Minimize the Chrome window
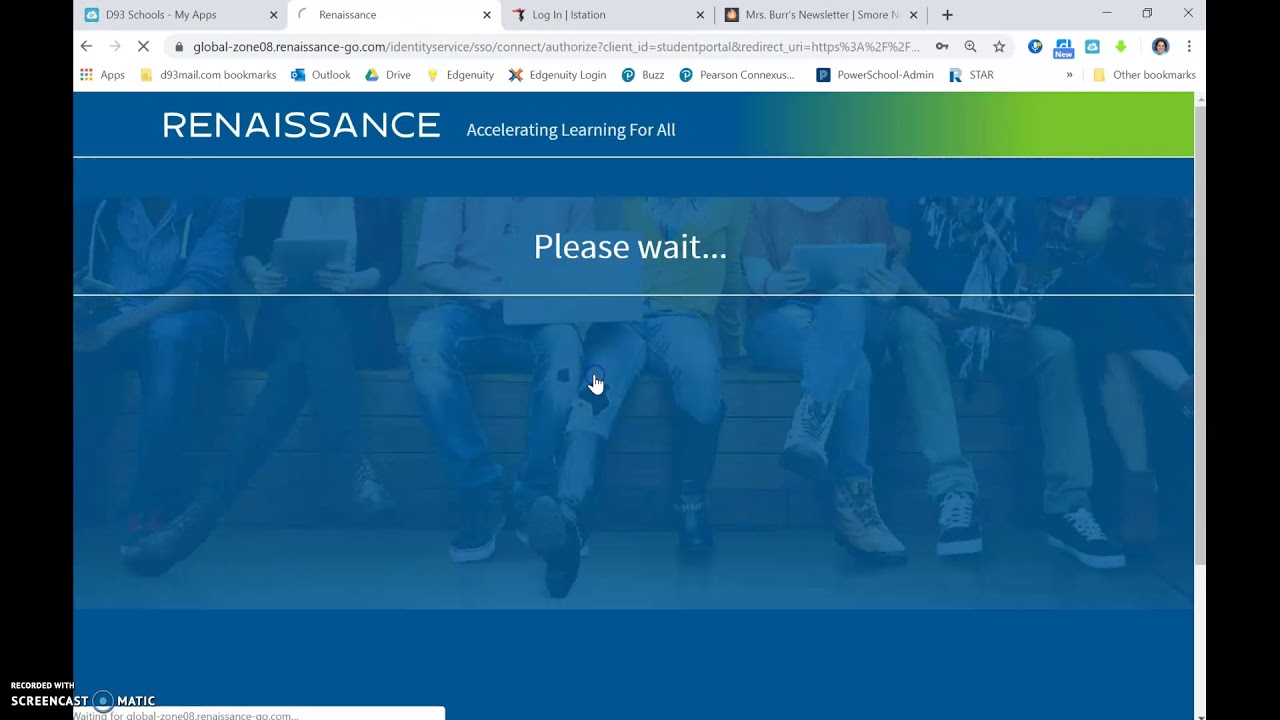The image size is (1280, 720). pos(1107,14)
